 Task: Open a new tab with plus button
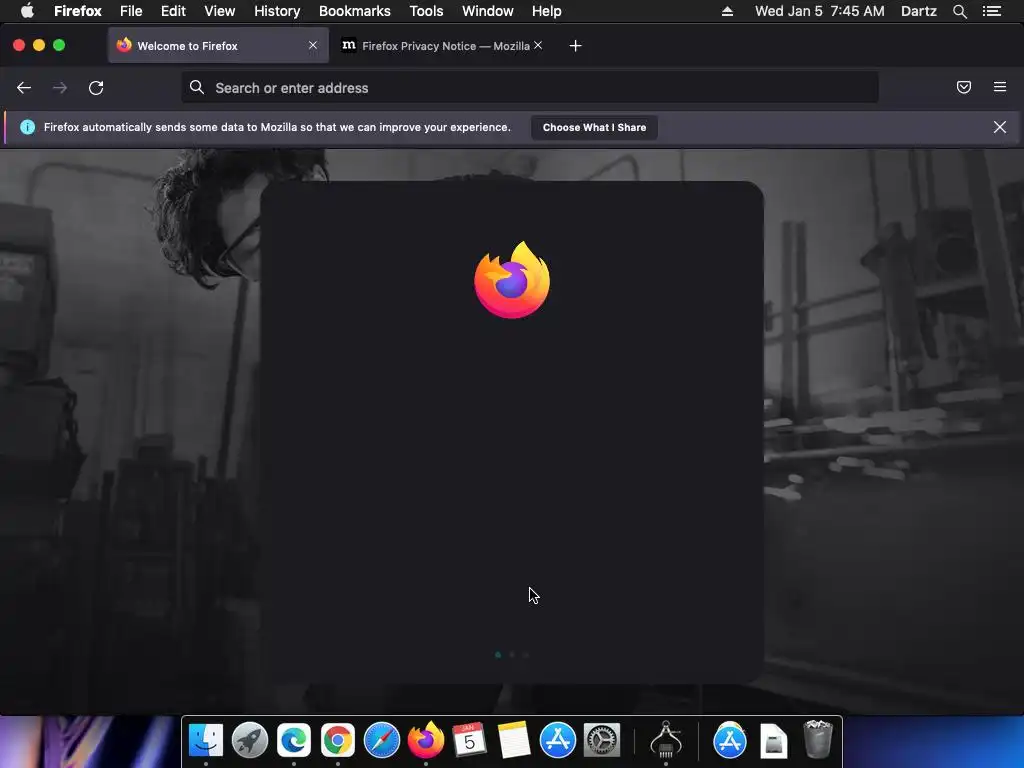pyautogui.click(x=575, y=46)
